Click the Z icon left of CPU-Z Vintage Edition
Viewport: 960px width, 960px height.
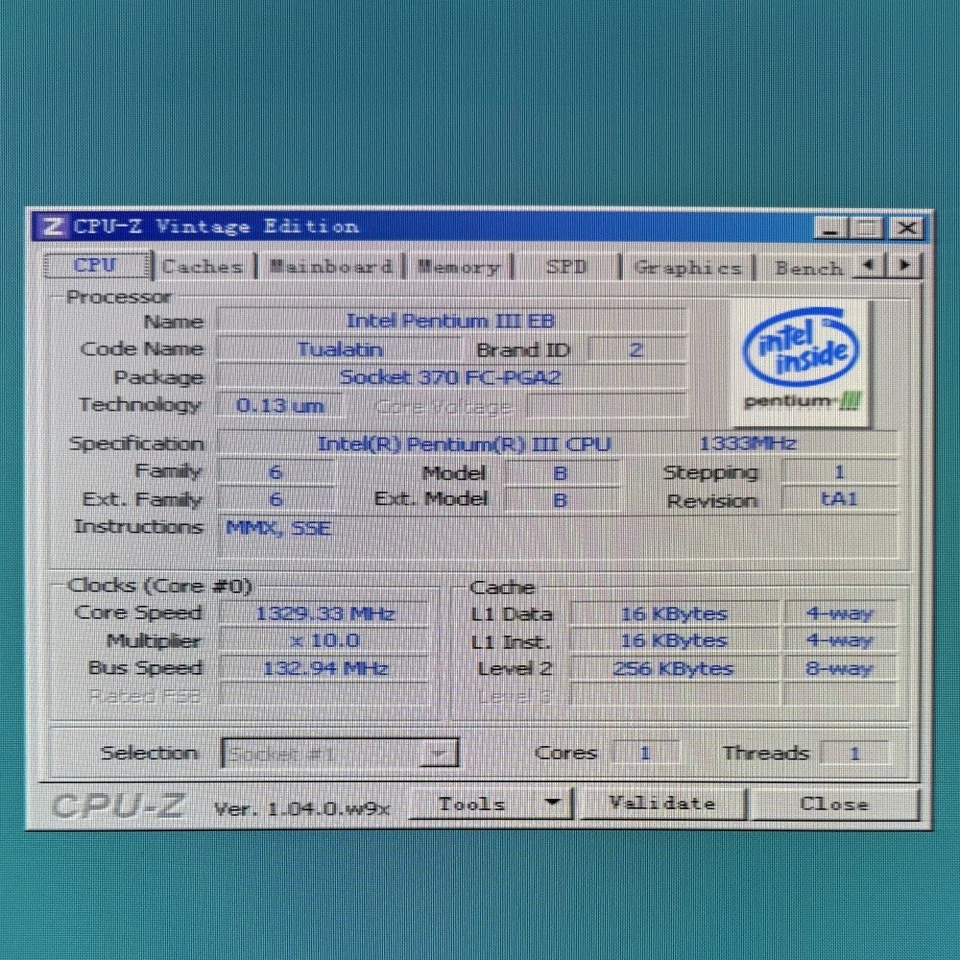click(x=52, y=227)
